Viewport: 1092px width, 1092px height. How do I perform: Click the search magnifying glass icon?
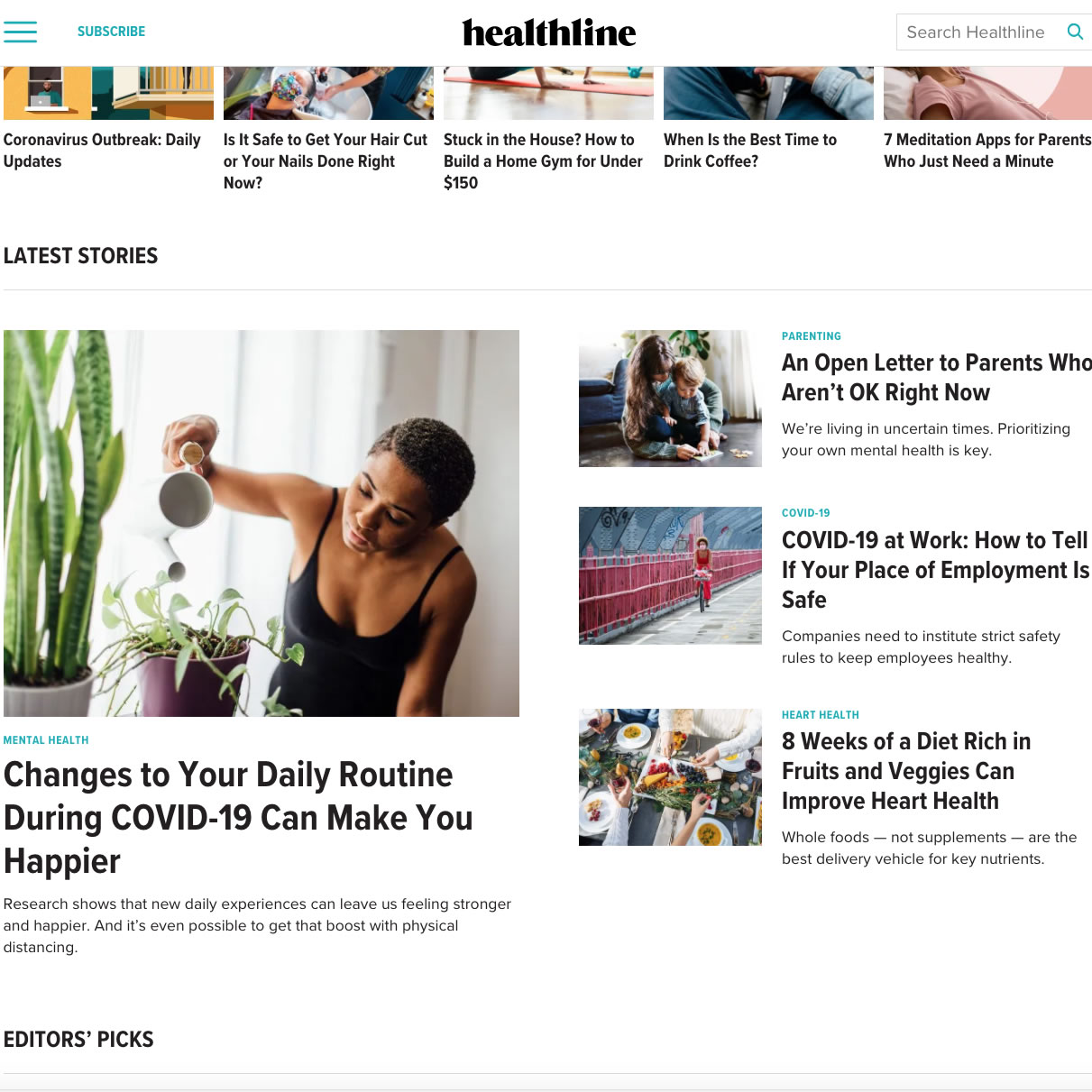point(1075,32)
